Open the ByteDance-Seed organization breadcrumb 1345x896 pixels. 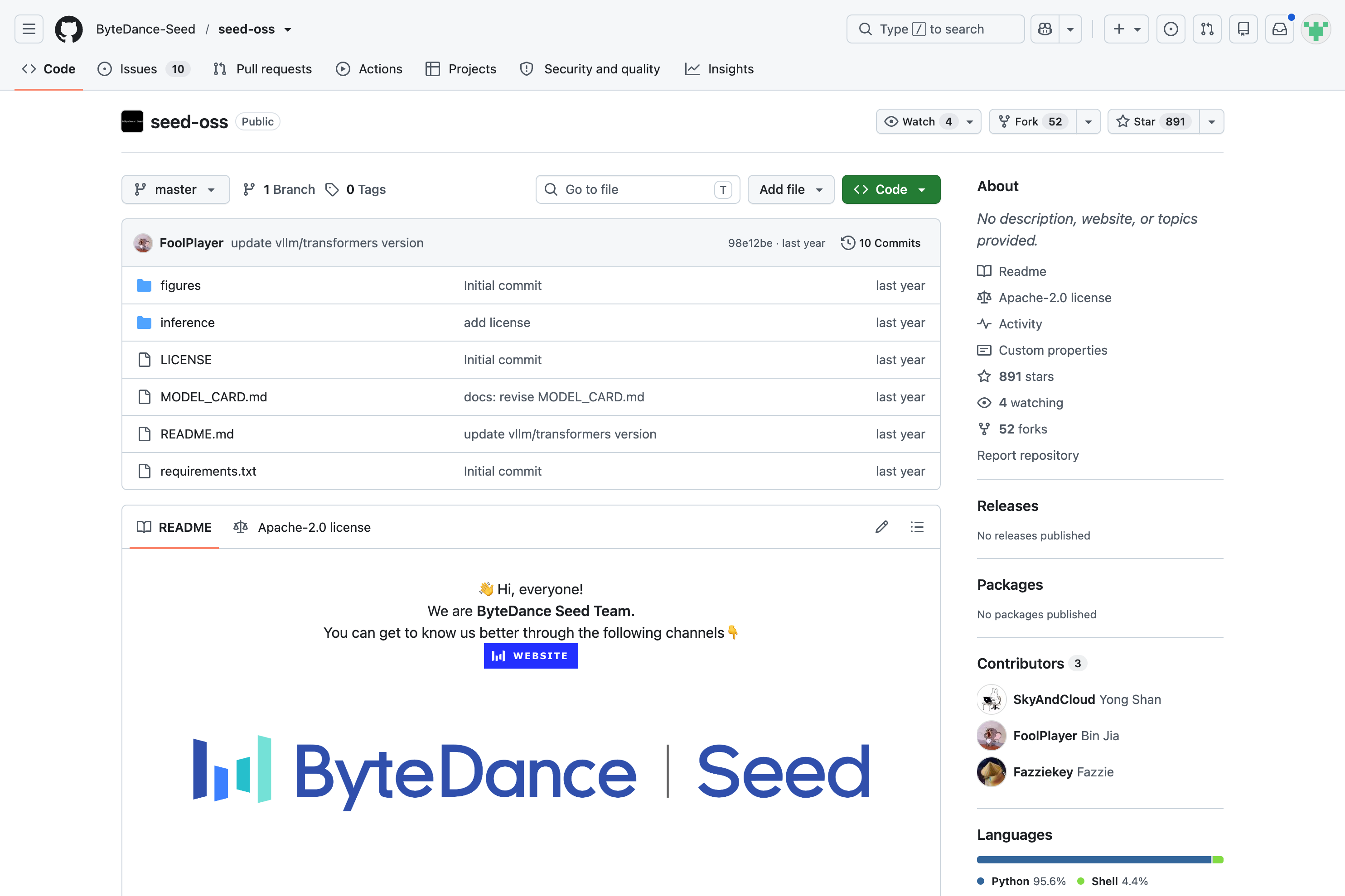(x=146, y=29)
